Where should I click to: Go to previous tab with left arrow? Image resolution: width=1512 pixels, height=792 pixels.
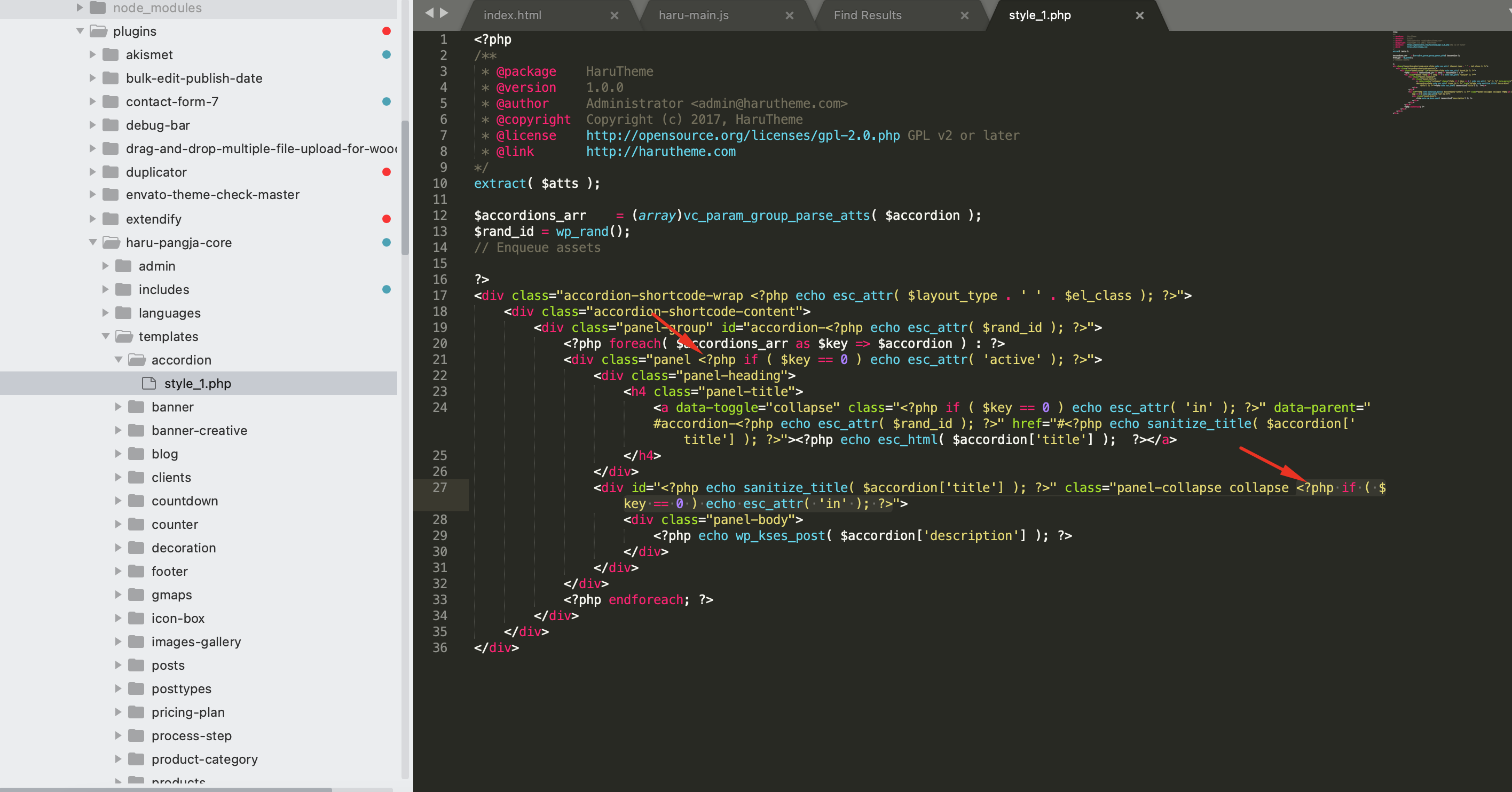(429, 13)
